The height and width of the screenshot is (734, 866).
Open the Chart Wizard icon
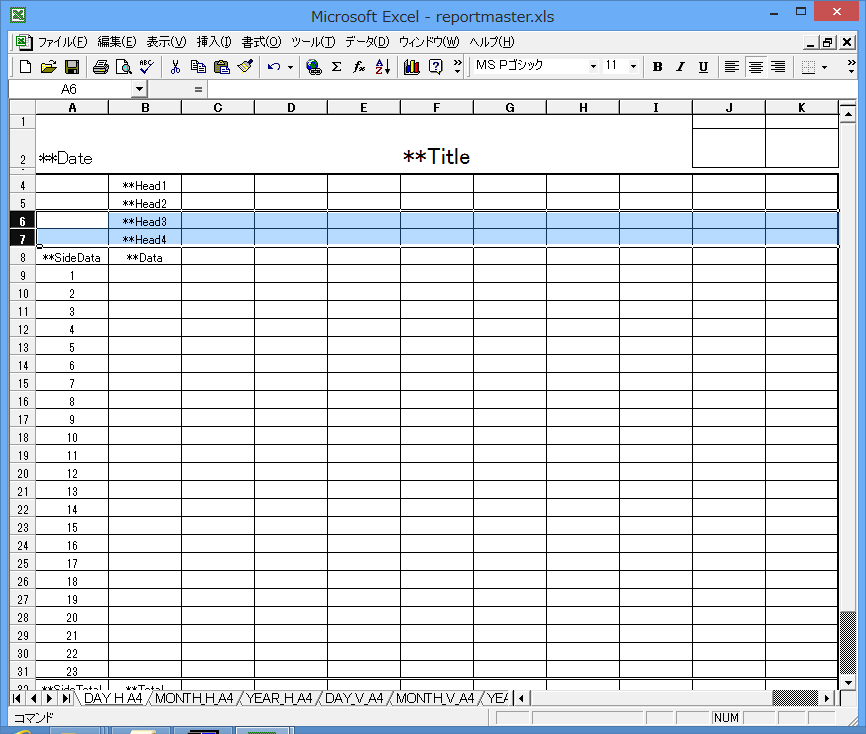pos(411,67)
